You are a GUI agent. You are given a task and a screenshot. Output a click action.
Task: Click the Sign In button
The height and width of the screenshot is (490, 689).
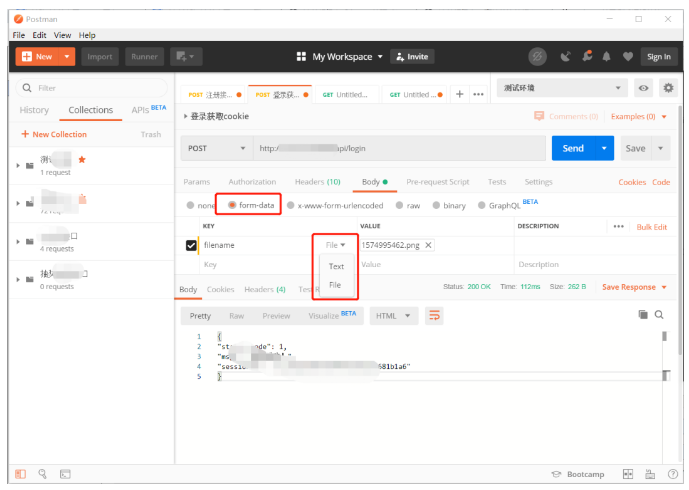[x=659, y=56]
